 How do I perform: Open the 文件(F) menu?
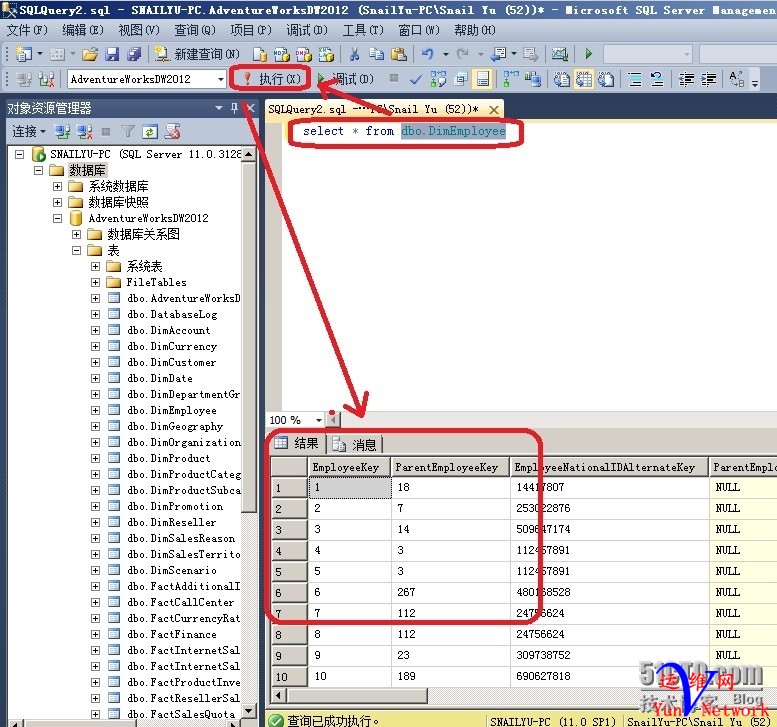tap(27, 30)
